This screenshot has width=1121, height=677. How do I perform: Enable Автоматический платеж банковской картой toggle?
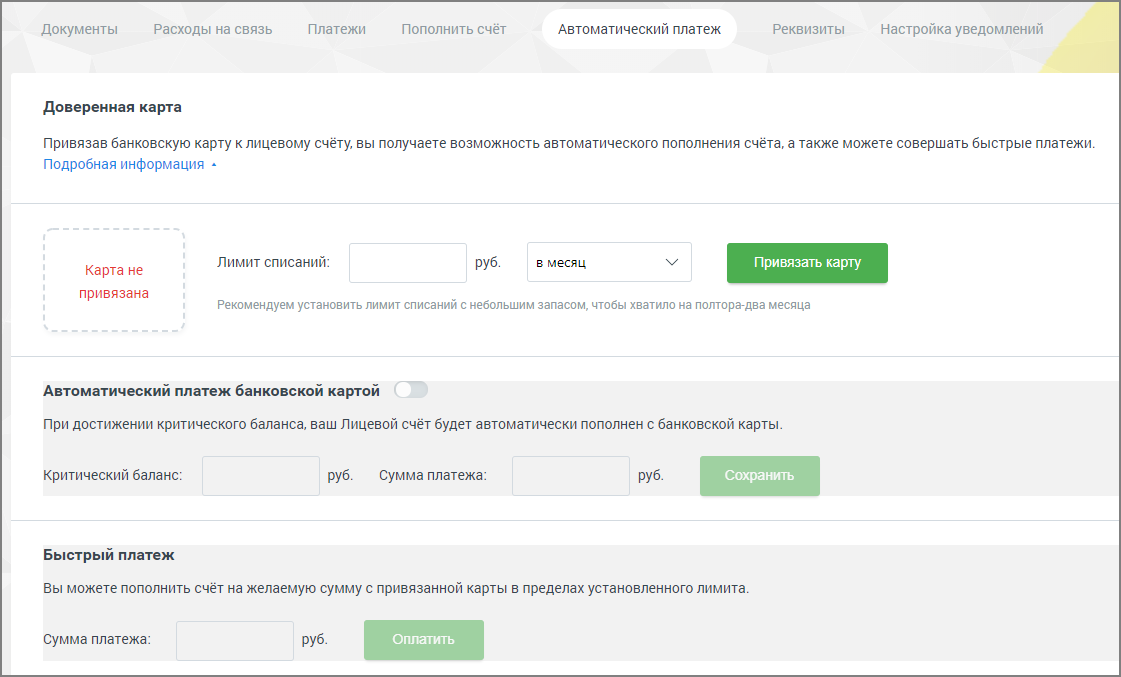(411, 390)
